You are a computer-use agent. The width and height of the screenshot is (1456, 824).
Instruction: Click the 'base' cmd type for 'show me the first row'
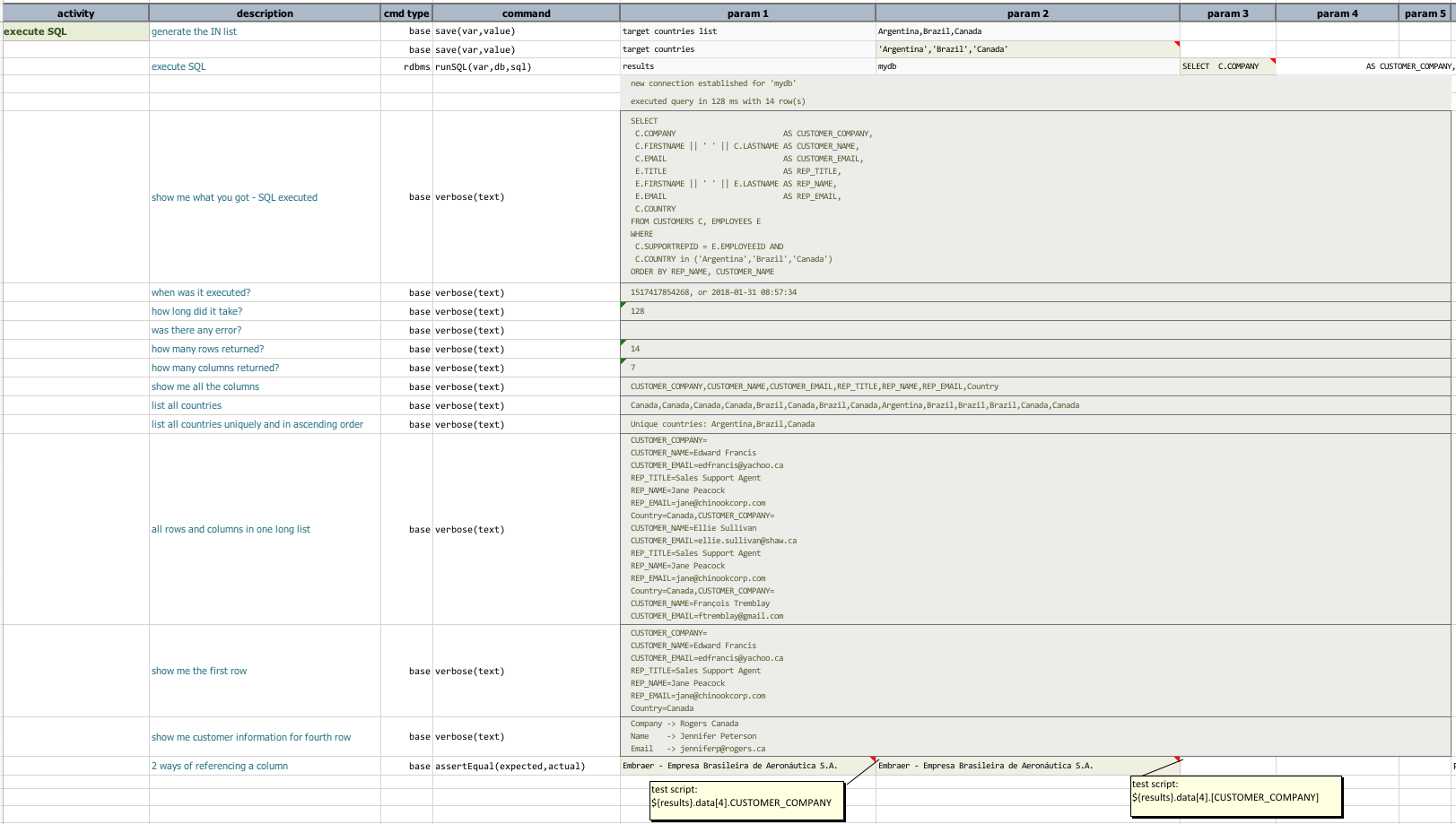click(406, 671)
